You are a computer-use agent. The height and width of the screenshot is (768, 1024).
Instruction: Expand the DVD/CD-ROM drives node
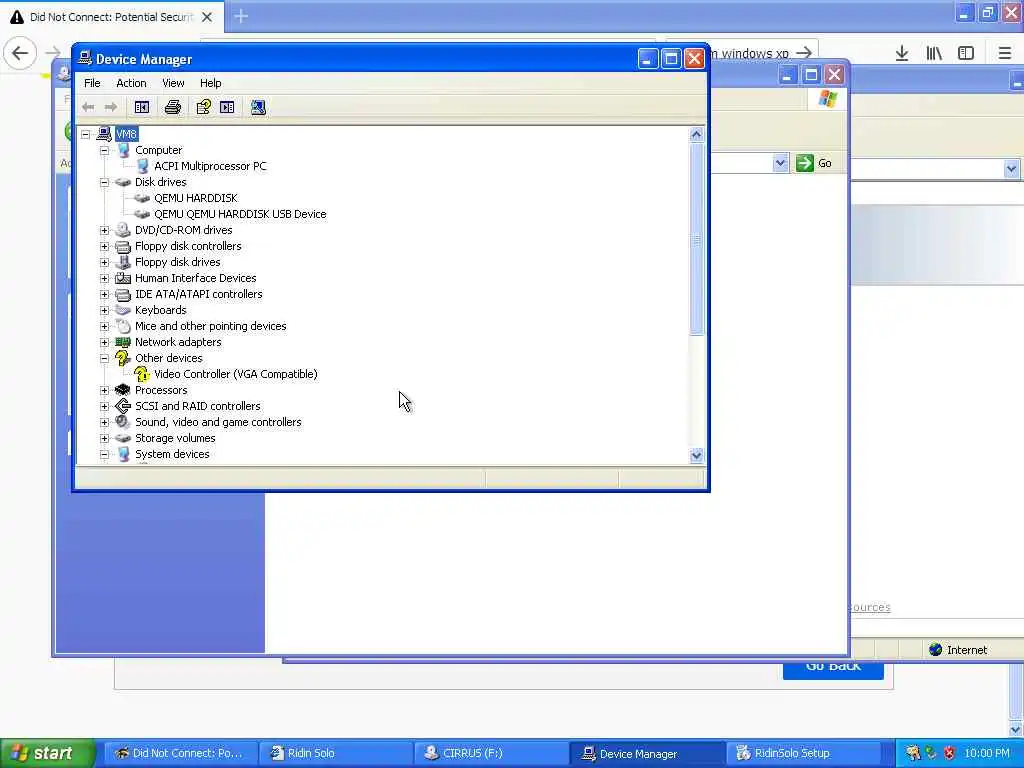[x=104, y=231]
